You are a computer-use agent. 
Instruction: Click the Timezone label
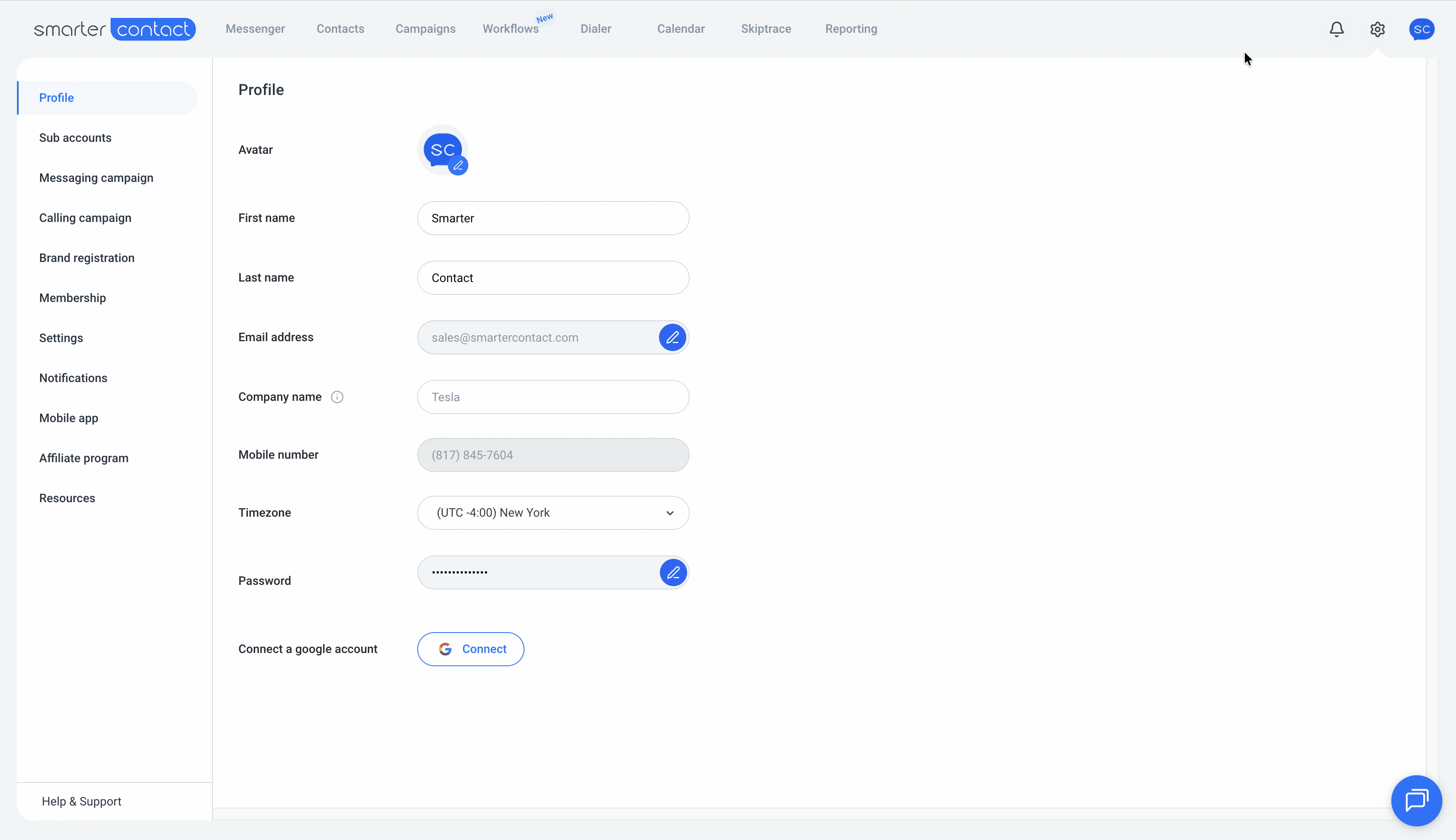(x=265, y=513)
